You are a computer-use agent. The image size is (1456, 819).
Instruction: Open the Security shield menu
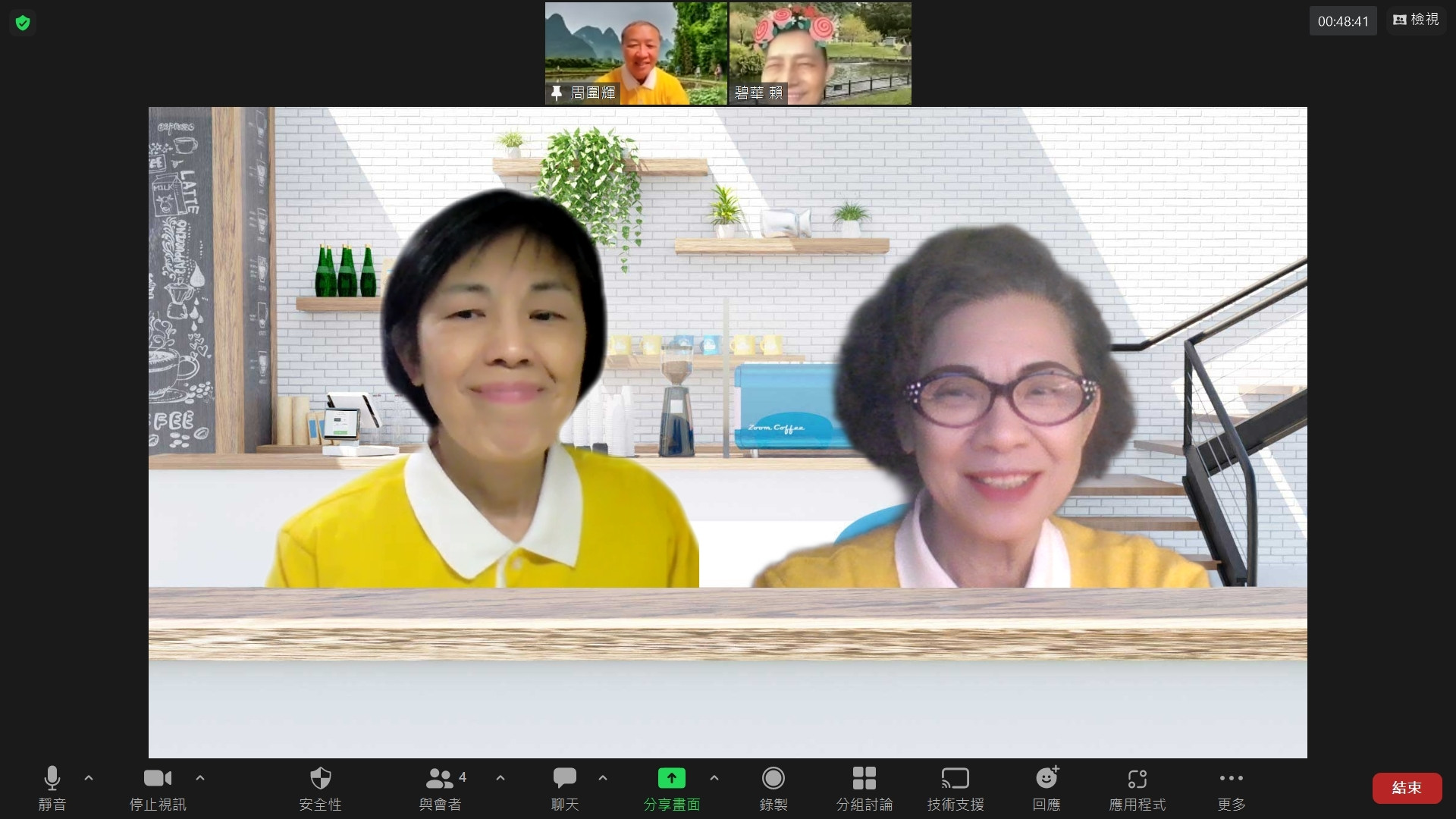[x=320, y=787]
